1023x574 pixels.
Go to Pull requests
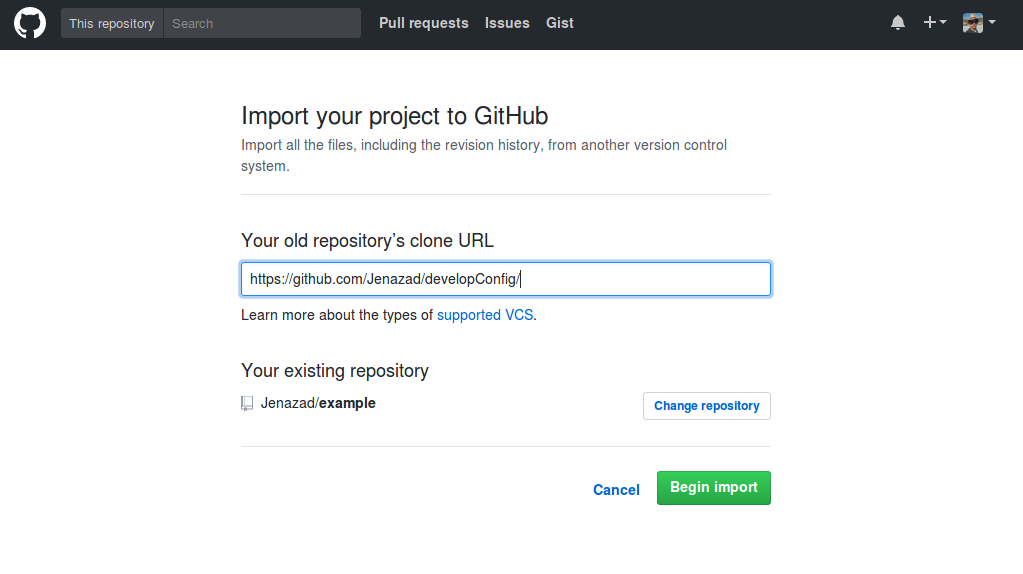click(423, 23)
